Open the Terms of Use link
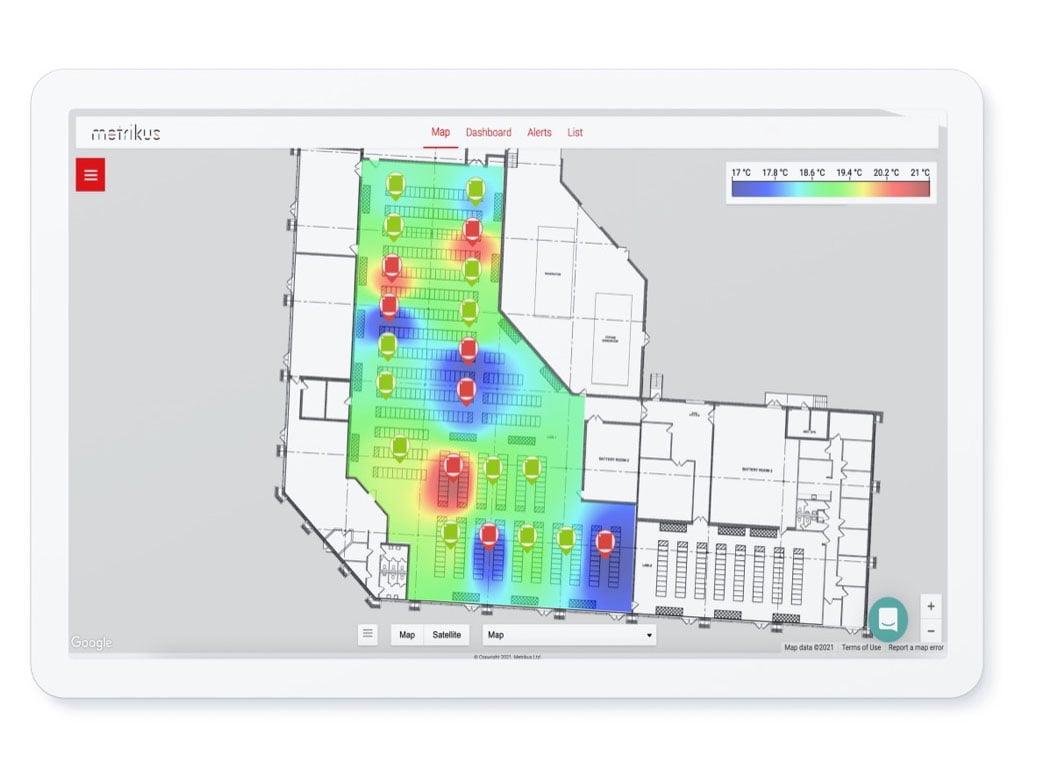 pos(861,648)
